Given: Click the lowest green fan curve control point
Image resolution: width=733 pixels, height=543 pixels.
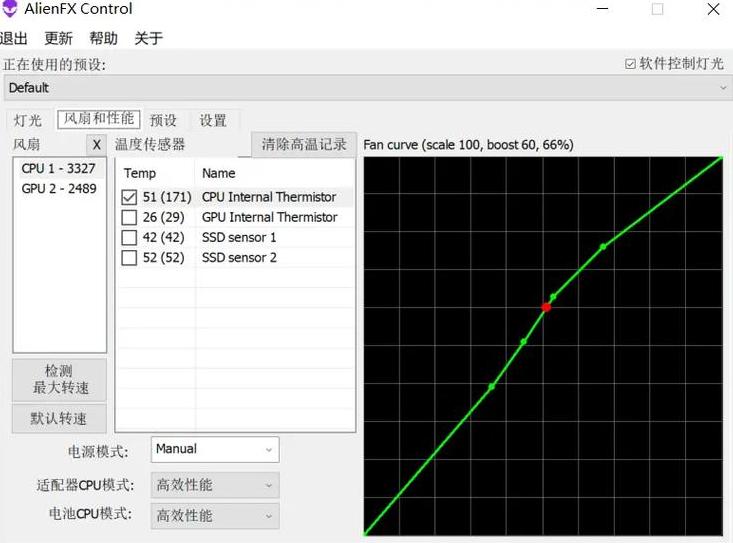Looking at the screenshot, I should [x=491, y=386].
